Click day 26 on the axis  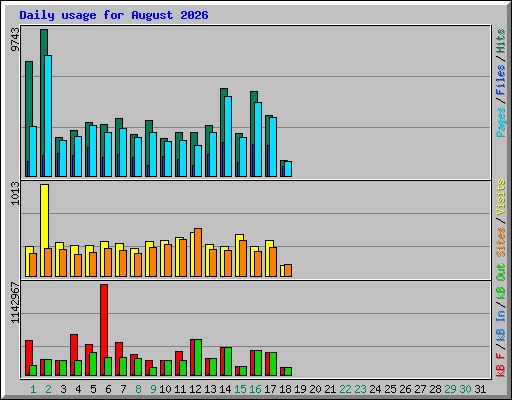point(405,389)
